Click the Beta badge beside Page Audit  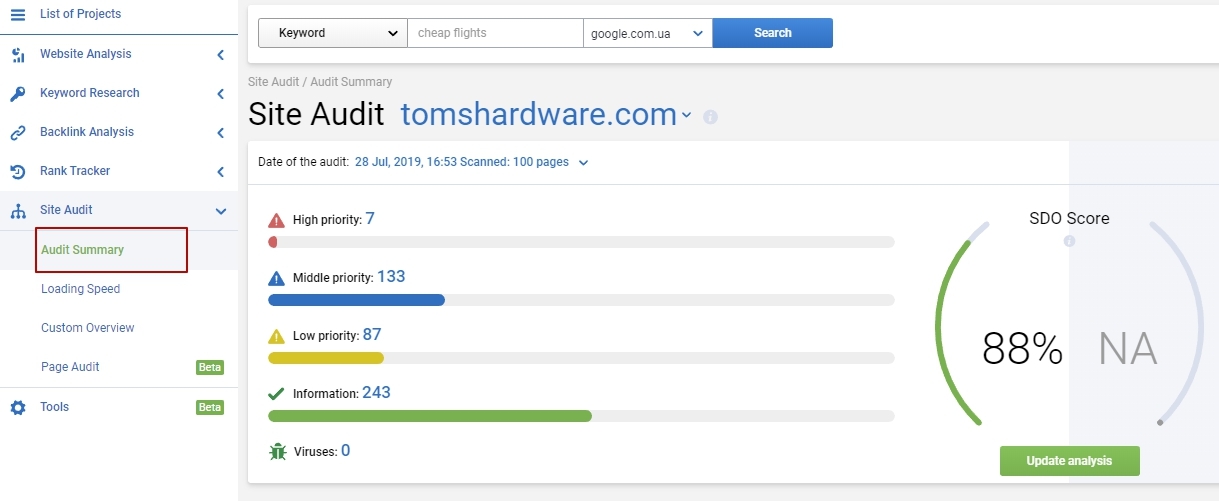pos(210,367)
